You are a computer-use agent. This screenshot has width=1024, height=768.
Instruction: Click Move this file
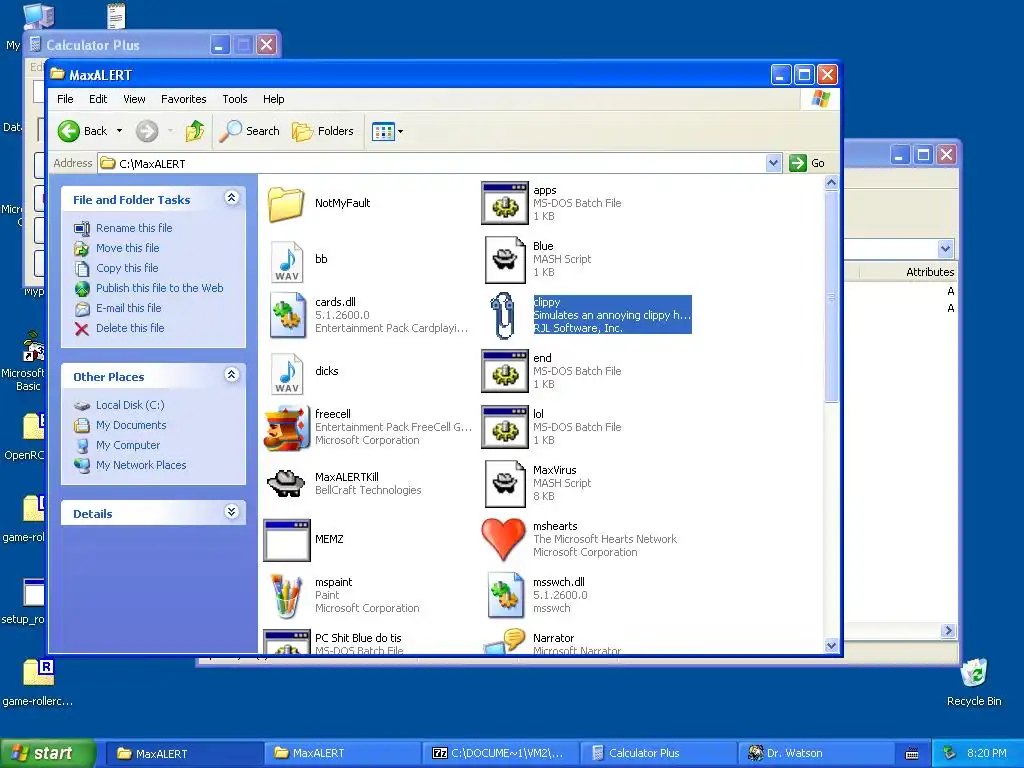pos(127,248)
